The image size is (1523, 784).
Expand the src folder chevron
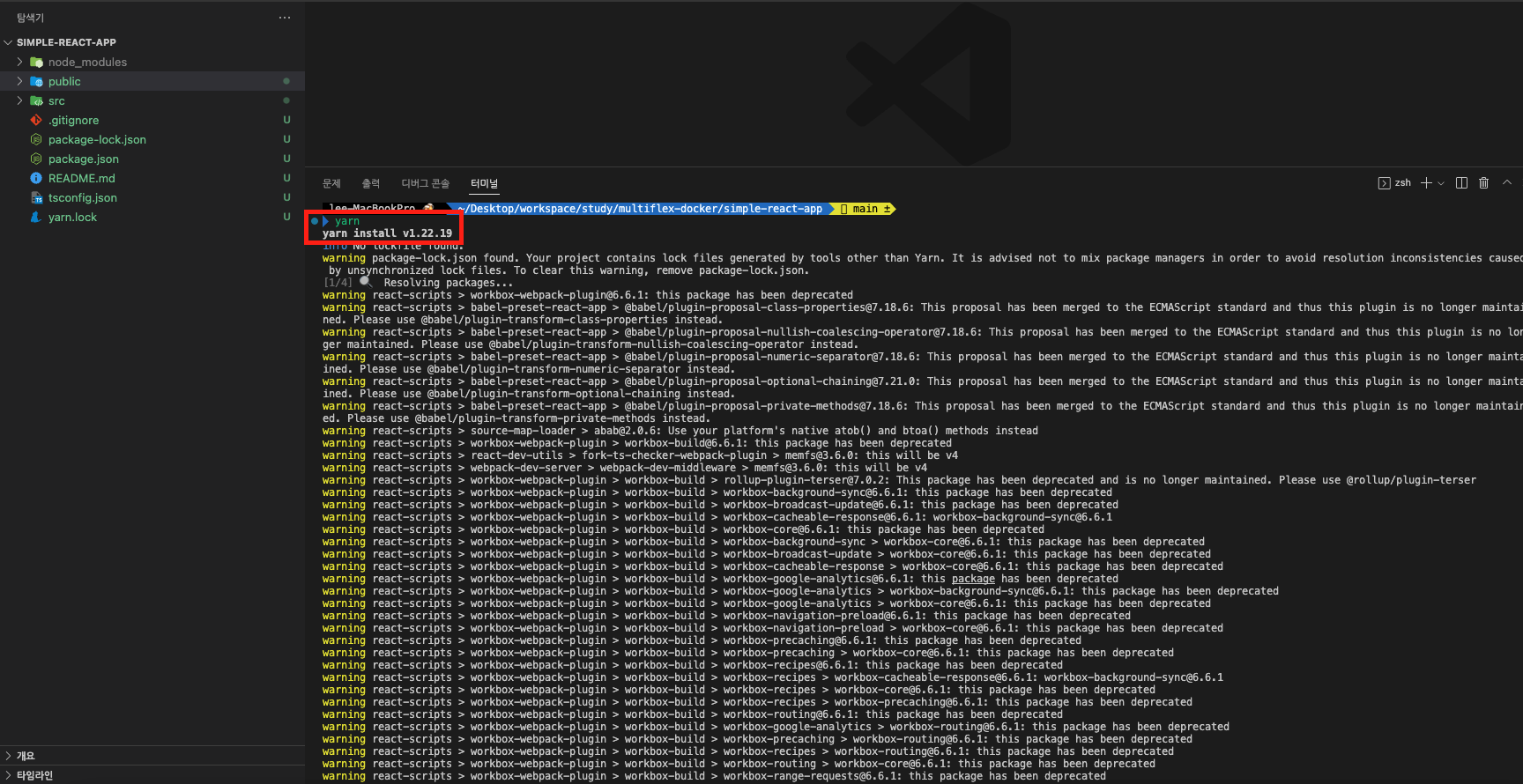[x=20, y=100]
